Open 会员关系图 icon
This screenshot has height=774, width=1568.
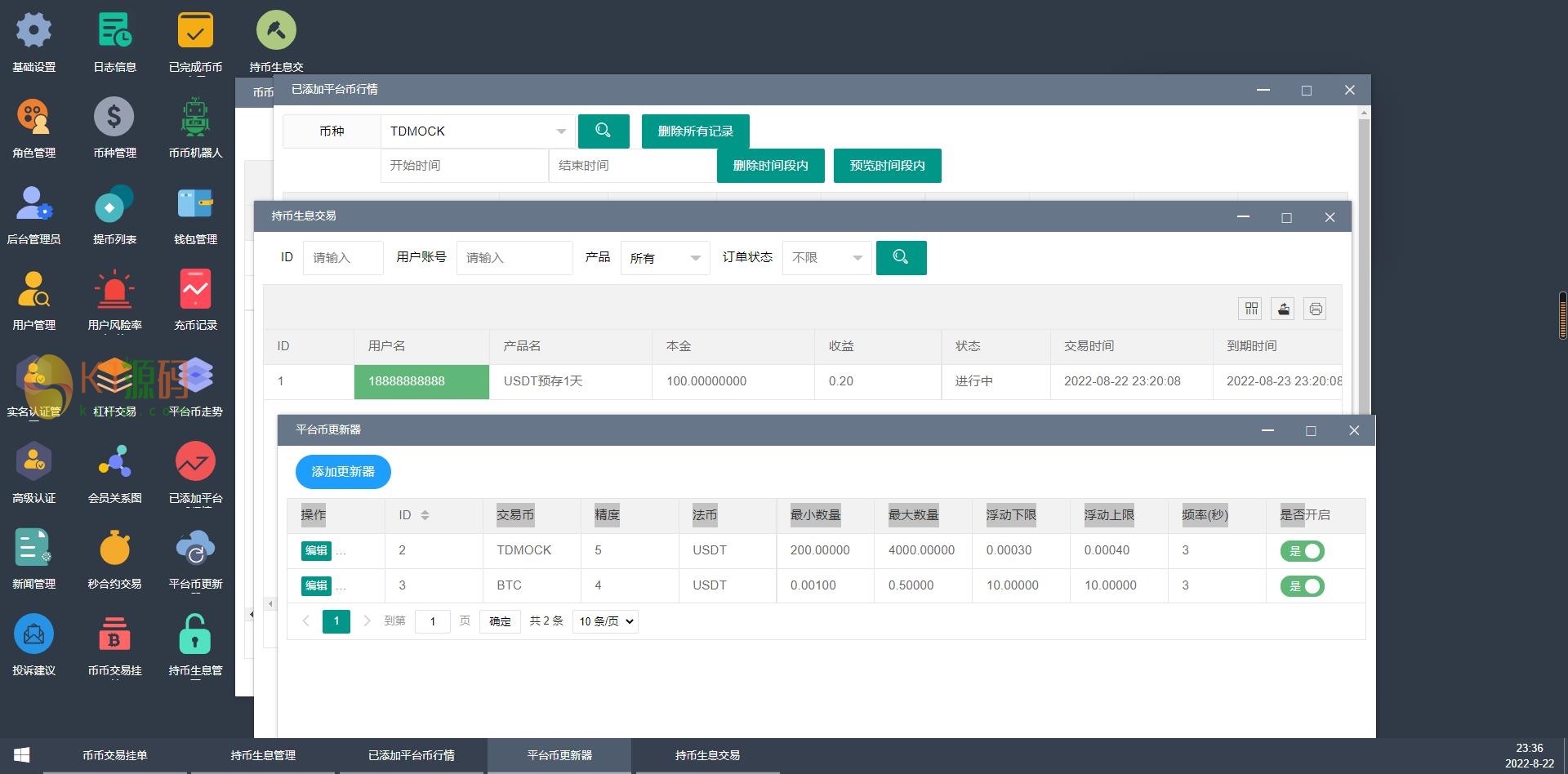tap(114, 462)
